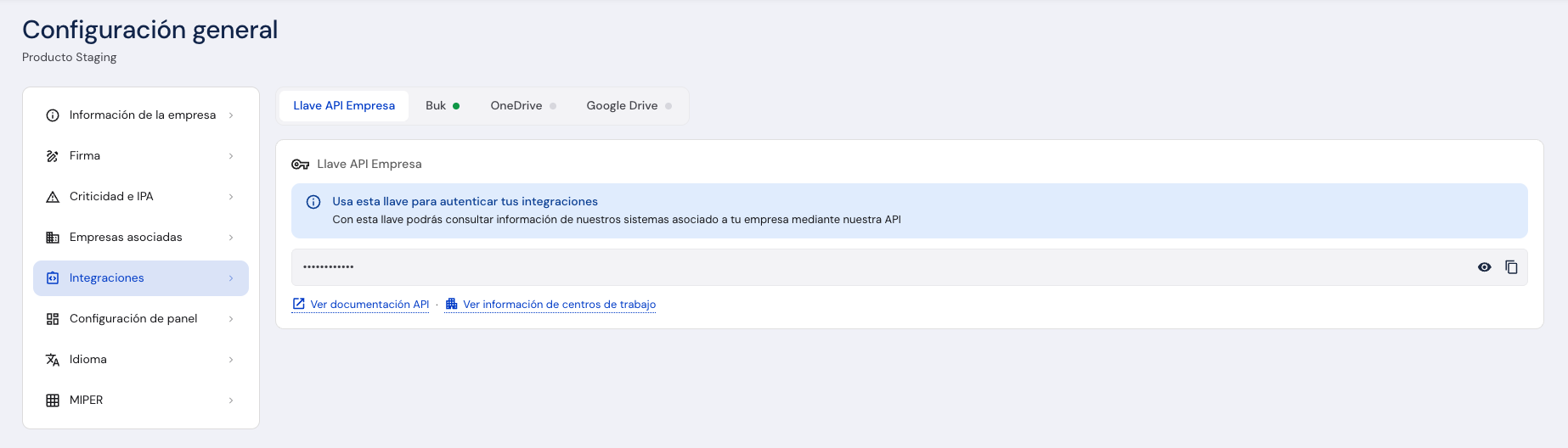Open the Idioma language settings
Viewport: 1568px width, 448px height.
(141, 360)
